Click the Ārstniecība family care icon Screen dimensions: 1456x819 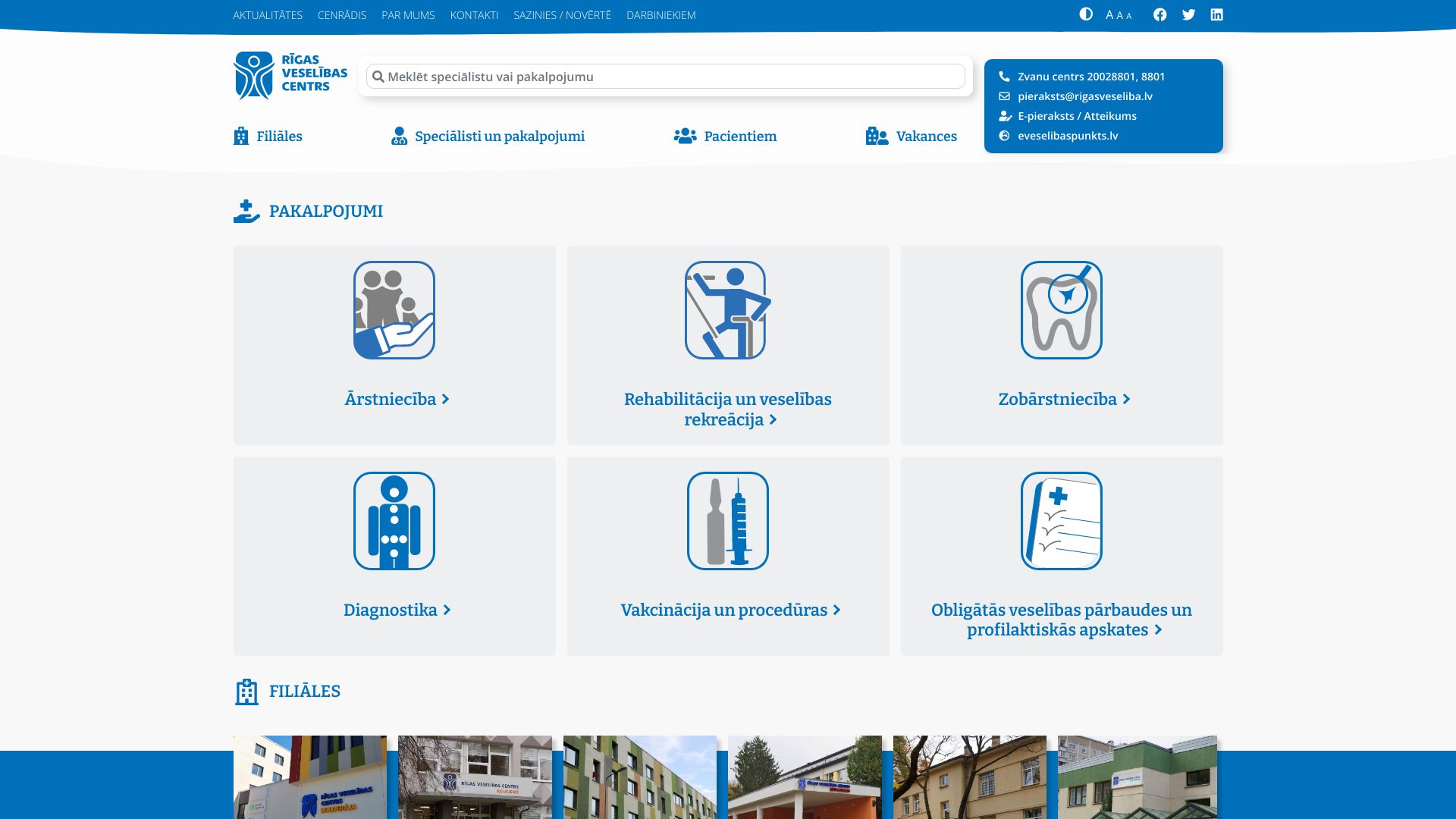coord(394,310)
